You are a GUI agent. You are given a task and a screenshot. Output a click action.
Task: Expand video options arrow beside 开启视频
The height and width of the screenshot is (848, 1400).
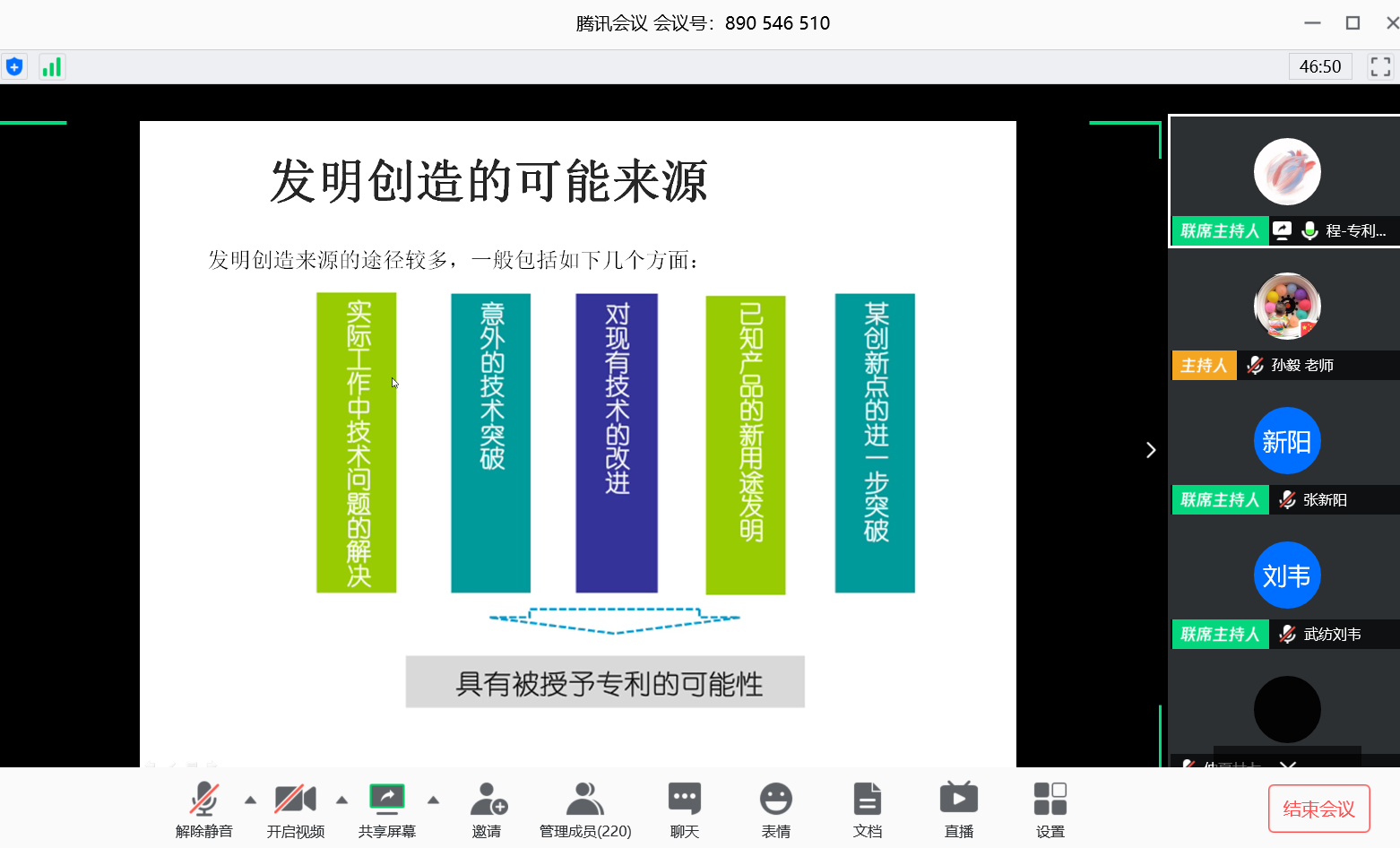click(341, 800)
